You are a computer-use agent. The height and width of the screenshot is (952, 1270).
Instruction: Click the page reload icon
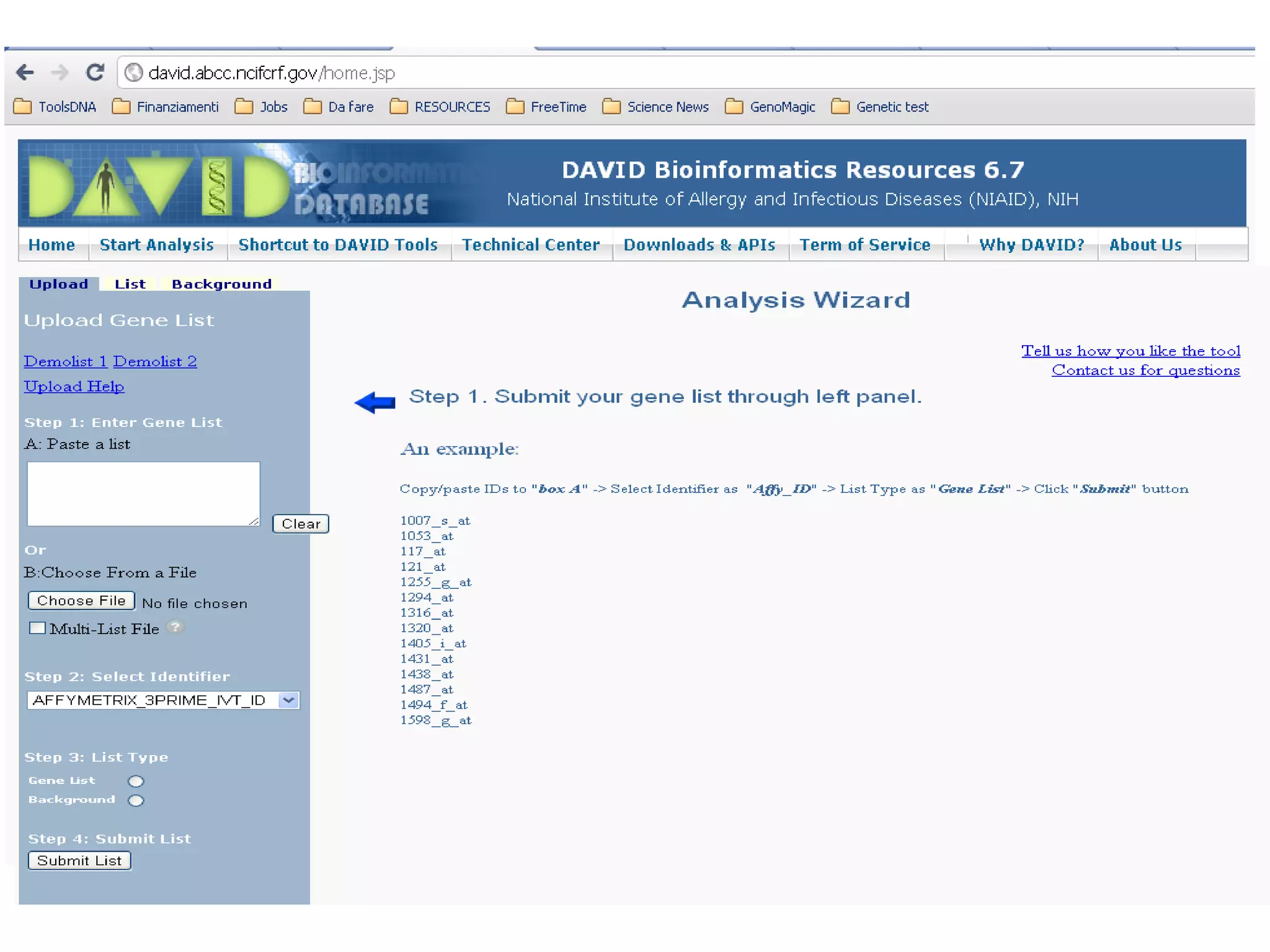coord(95,73)
